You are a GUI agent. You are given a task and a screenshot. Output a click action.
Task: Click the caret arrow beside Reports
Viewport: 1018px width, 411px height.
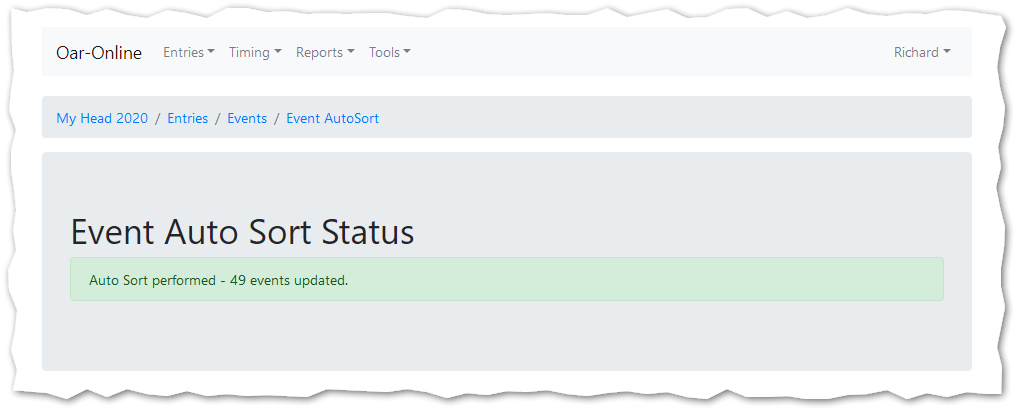coord(351,52)
